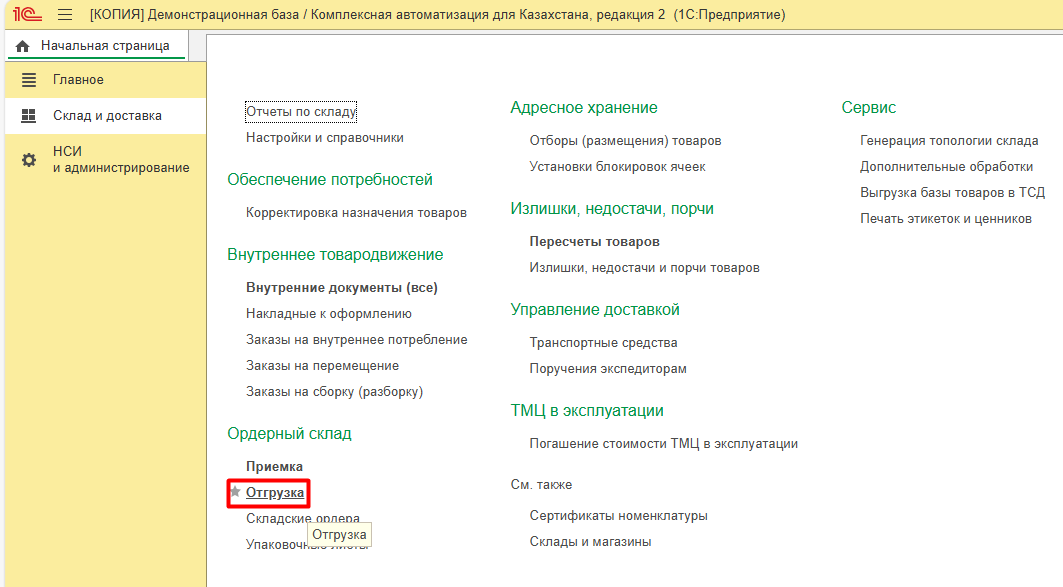Screen dimensions: 1063x587
Task: Click the Обеспечение потребностей heading
Action: (x=329, y=180)
